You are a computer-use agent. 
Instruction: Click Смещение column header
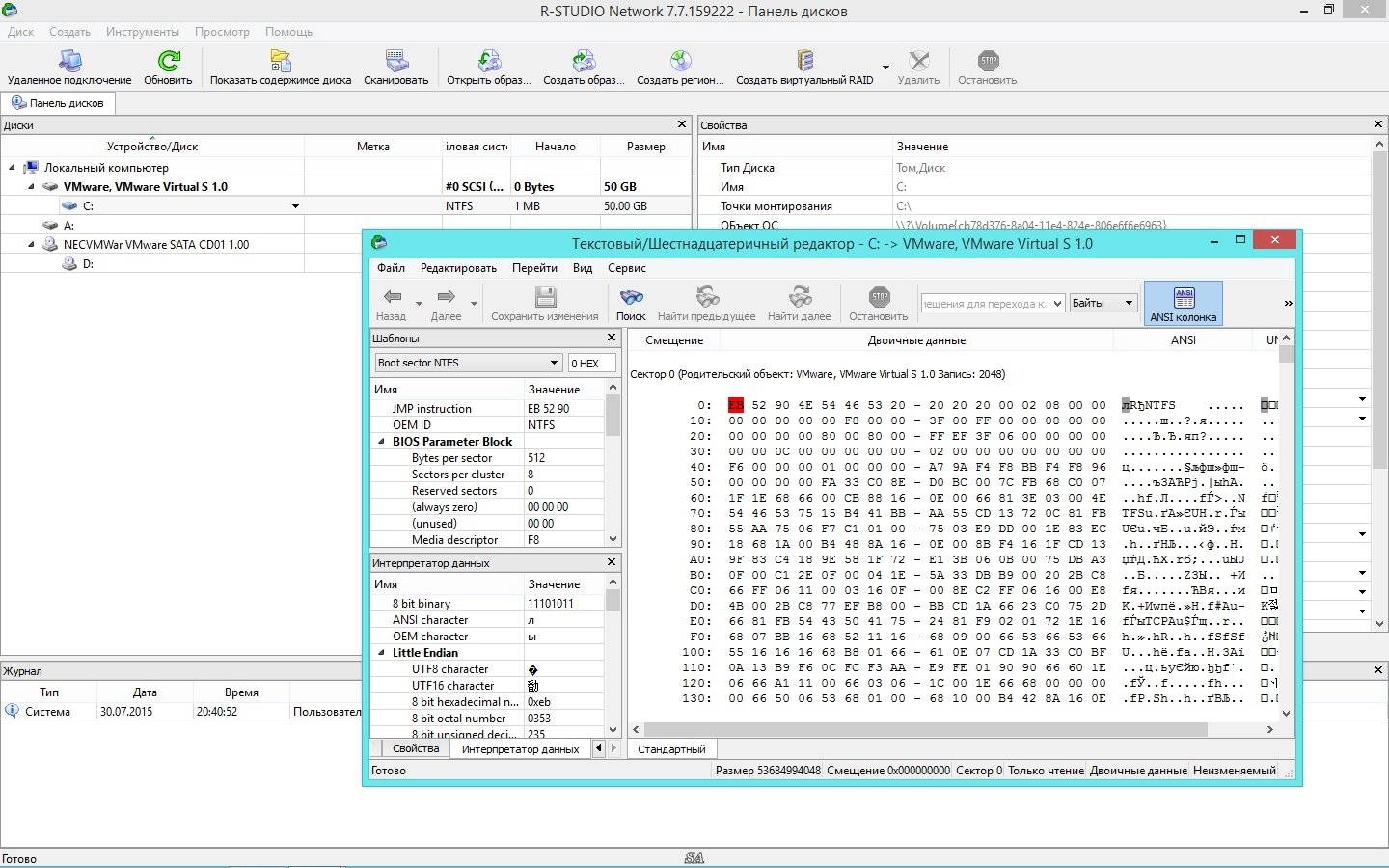pos(674,339)
